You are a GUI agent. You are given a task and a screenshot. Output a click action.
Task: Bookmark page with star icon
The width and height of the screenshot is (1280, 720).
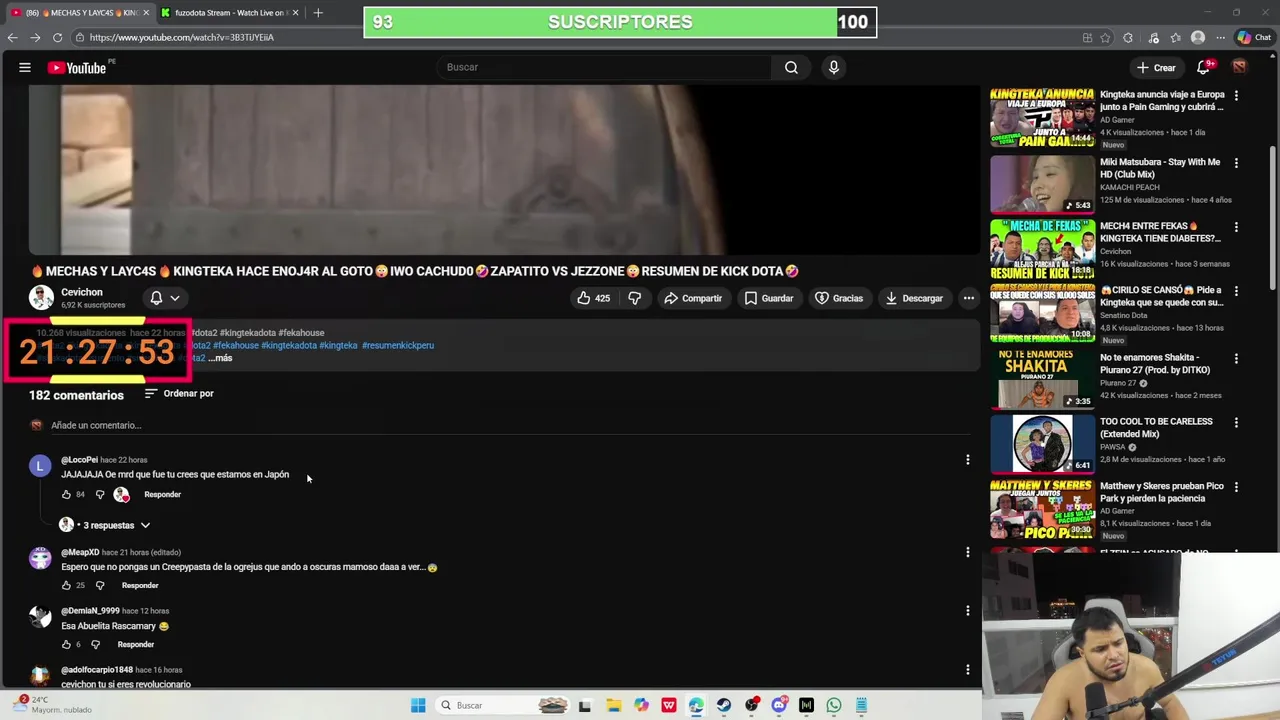[1105, 38]
